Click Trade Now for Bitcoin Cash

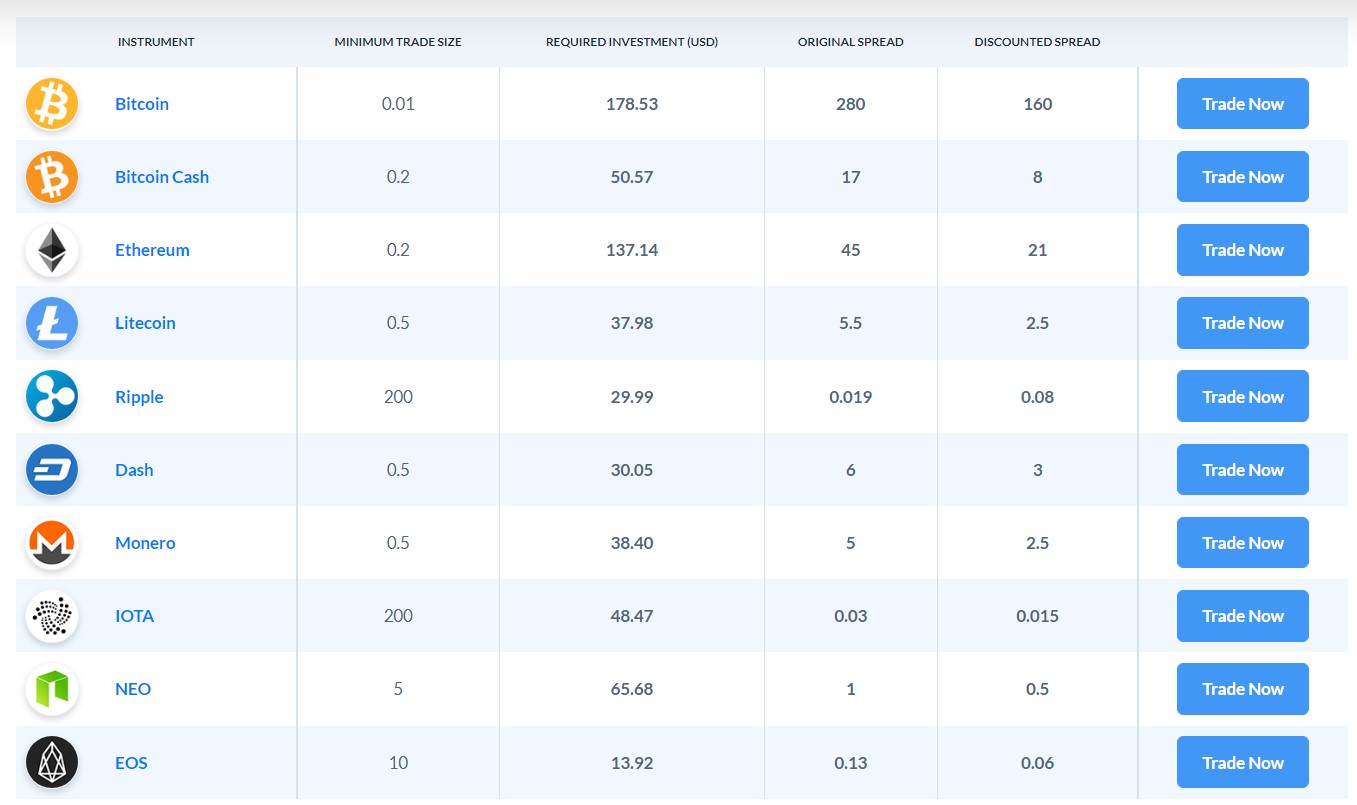[x=1243, y=177]
